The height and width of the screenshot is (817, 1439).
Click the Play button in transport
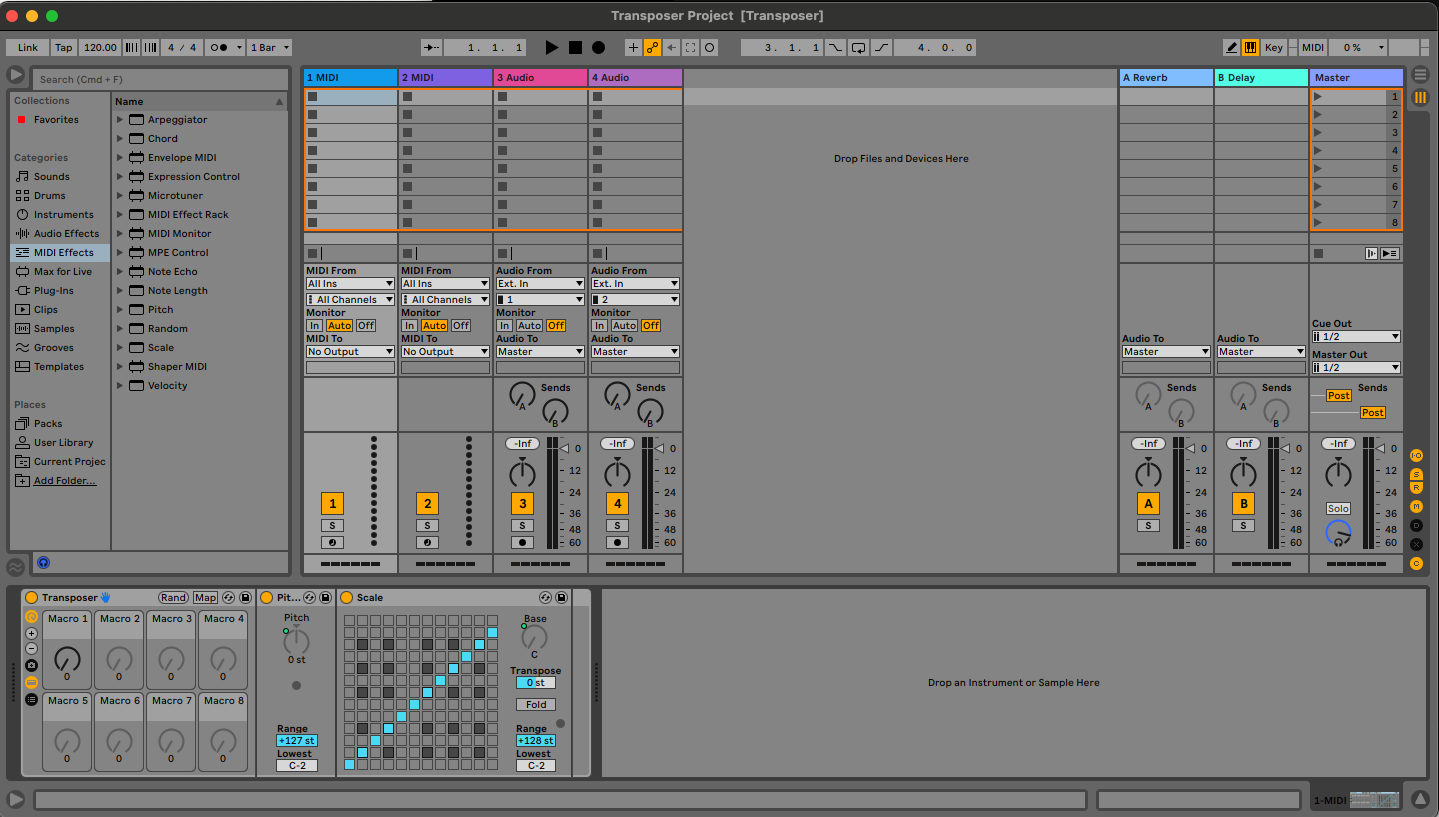click(552, 47)
